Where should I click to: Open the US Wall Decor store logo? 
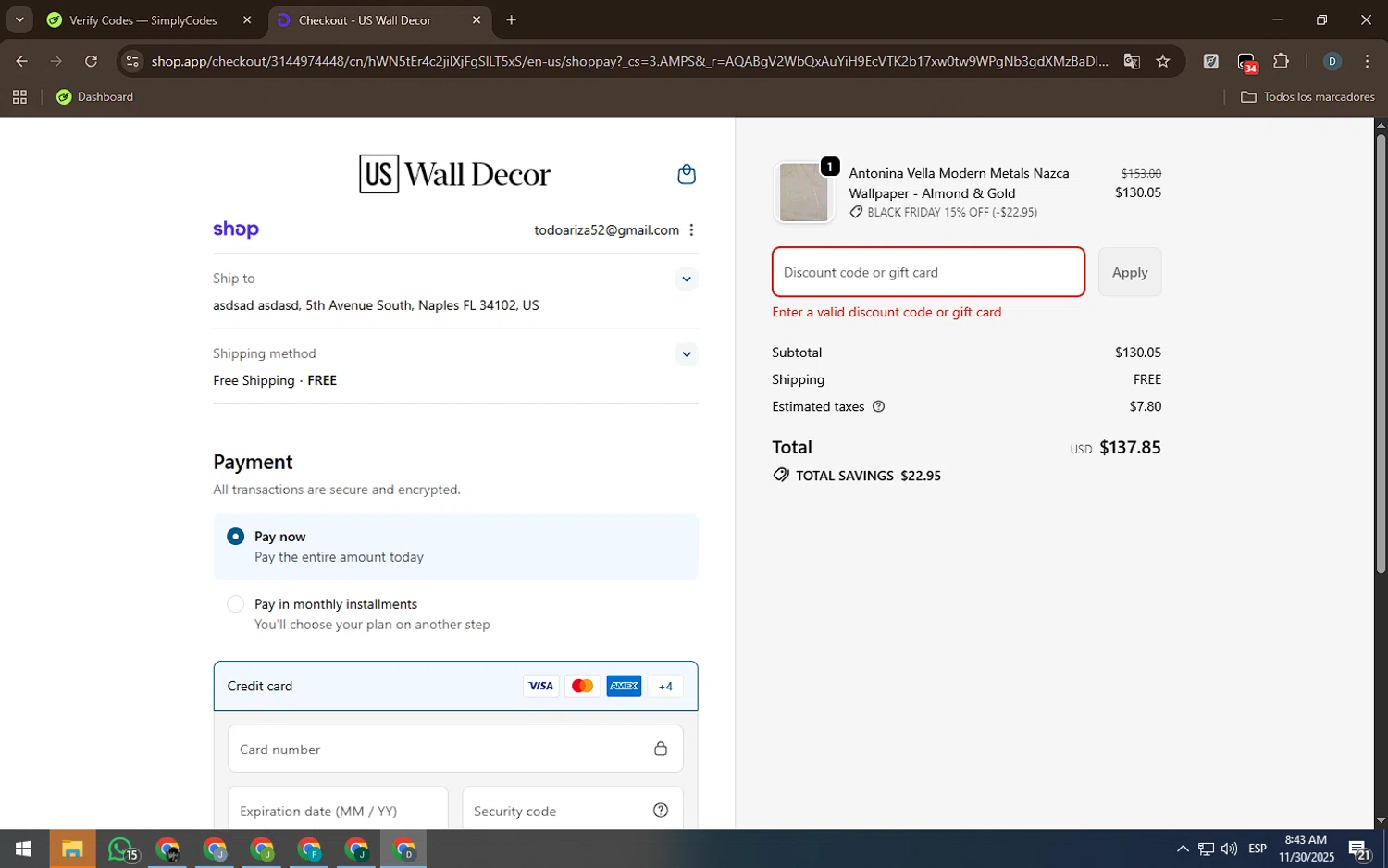coord(454,174)
